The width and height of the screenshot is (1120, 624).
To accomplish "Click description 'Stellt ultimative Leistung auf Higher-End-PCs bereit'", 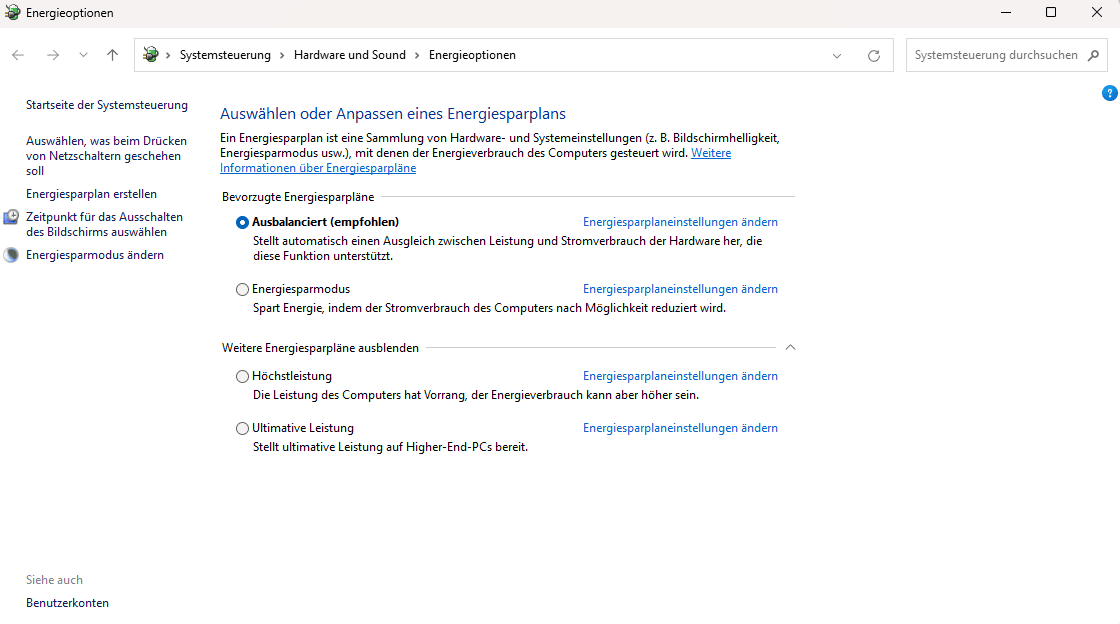I will (x=390, y=448).
